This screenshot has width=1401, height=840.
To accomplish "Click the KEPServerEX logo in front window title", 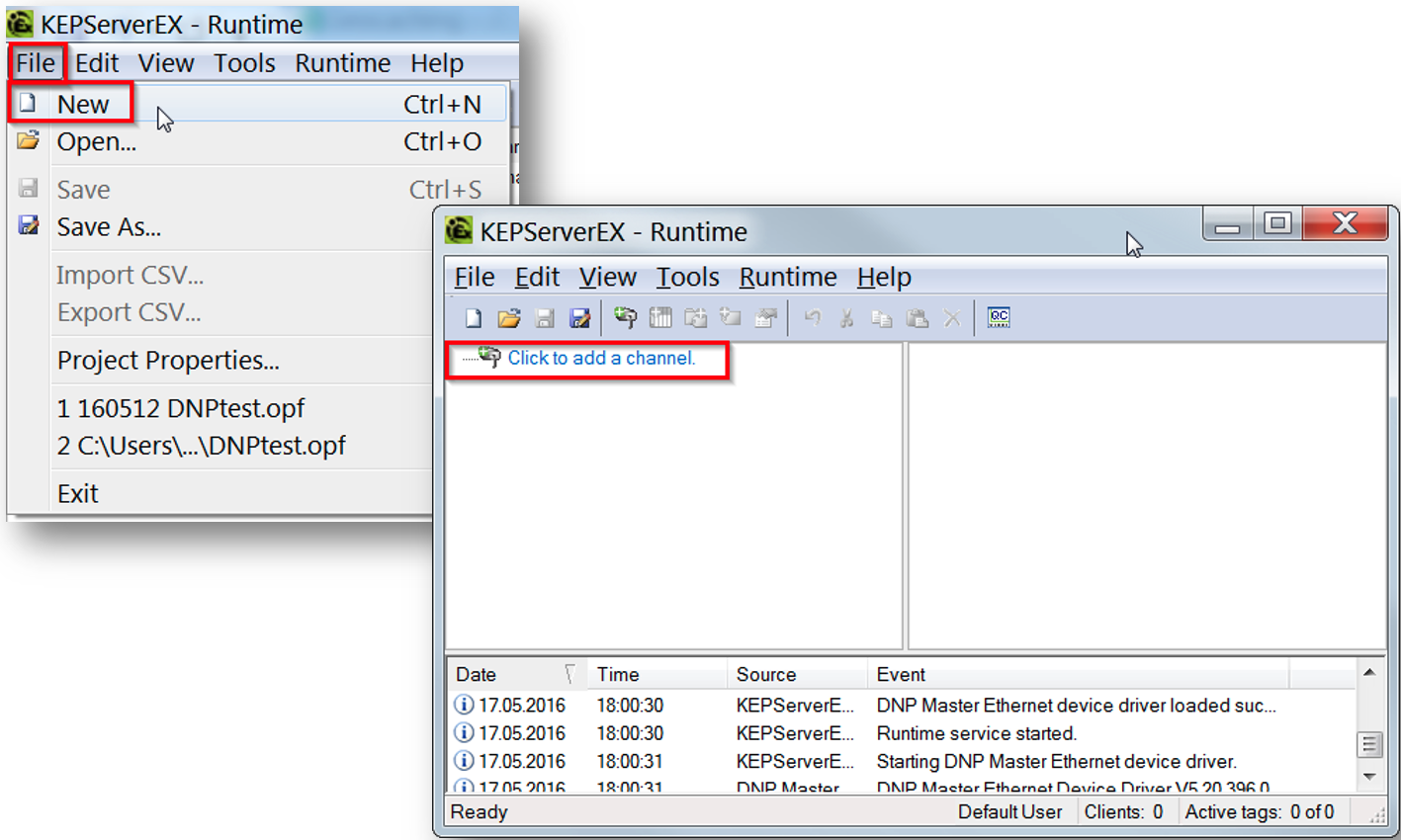I will pyautogui.click(x=459, y=230).
